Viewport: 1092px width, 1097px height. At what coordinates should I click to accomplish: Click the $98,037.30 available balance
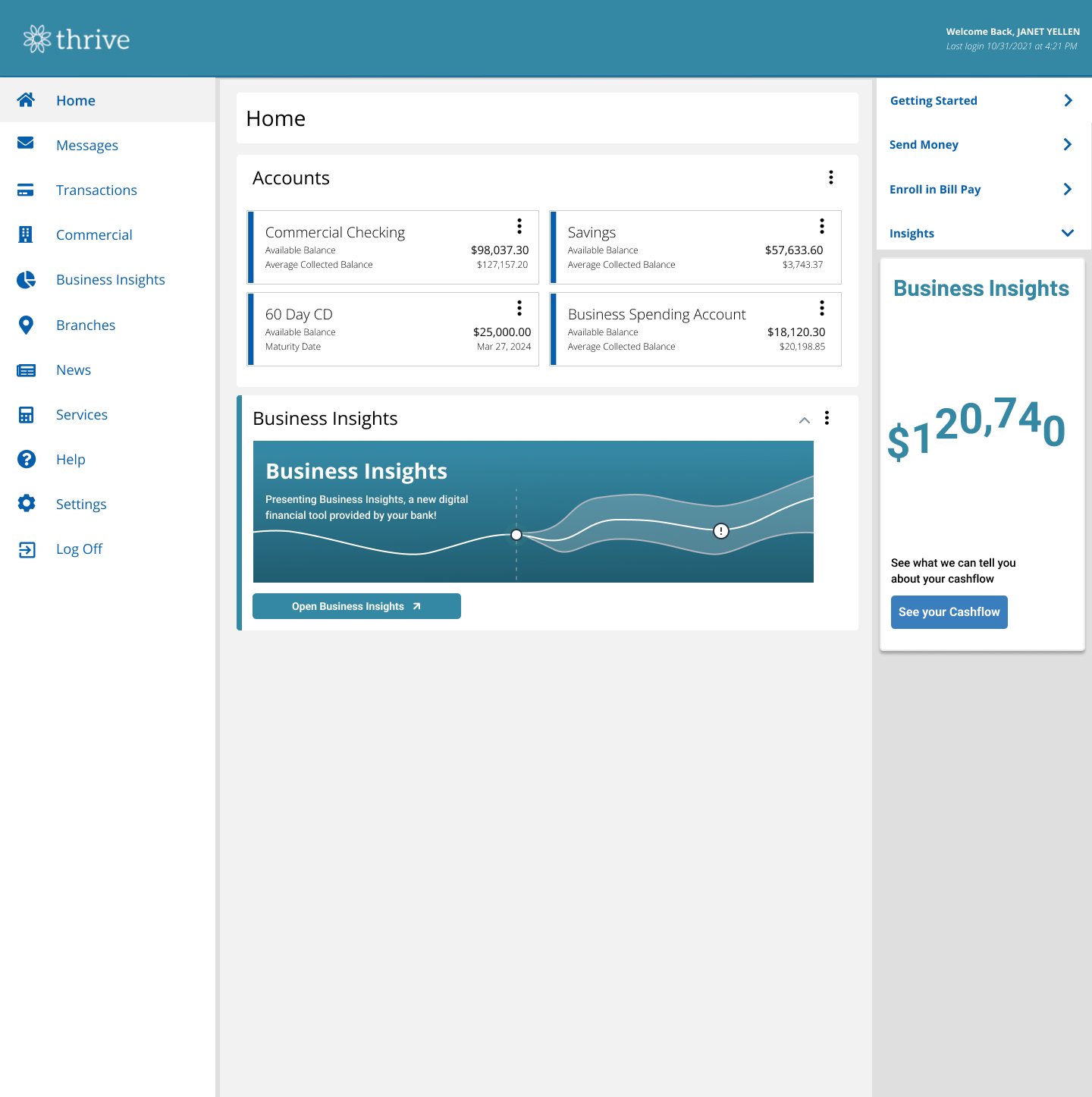coord(500,250)
